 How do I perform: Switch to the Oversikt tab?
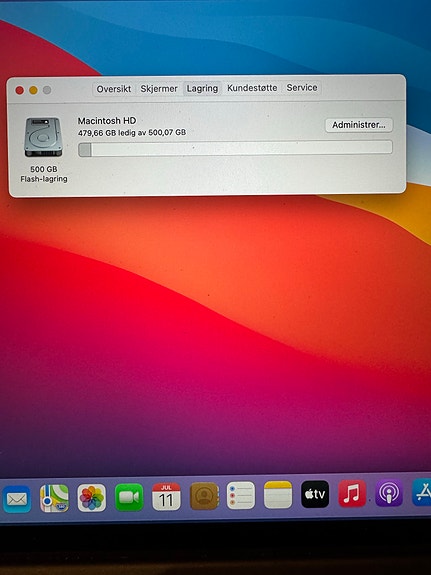(x=114, y=89)
